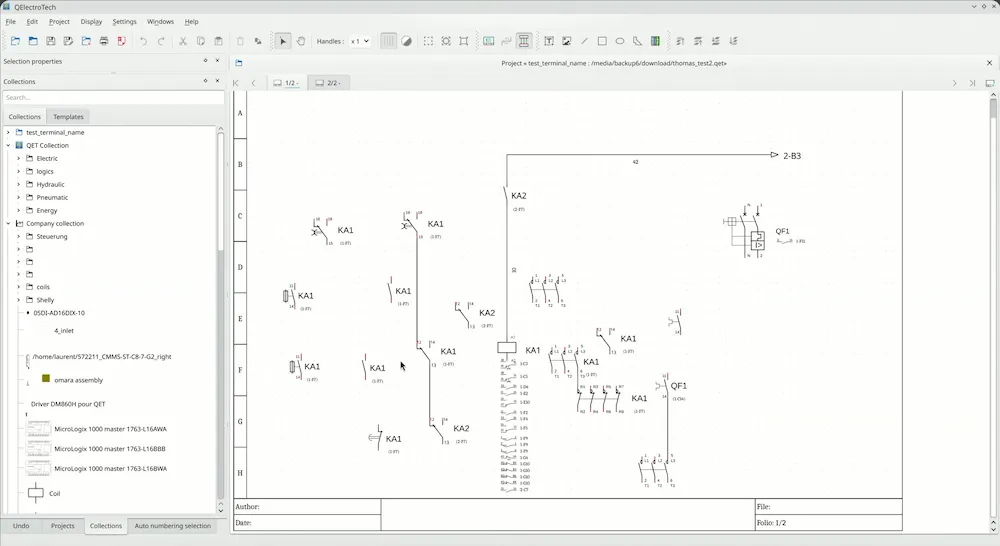This screenshot has width=1000, height=546.
Task: Expand the Pneumatic folder
Action: coord(18,198)
